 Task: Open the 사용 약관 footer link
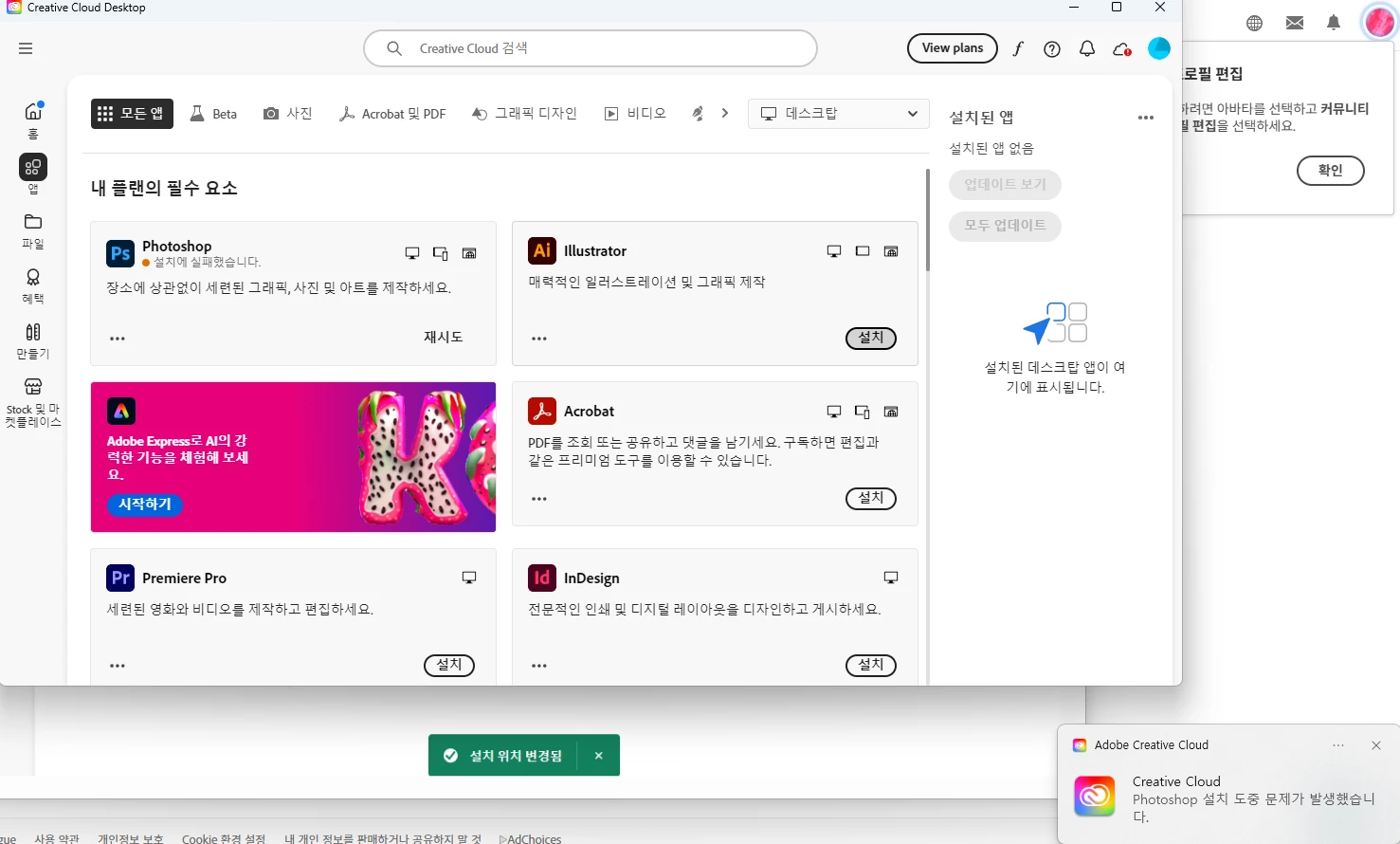(x=57, y=838)
